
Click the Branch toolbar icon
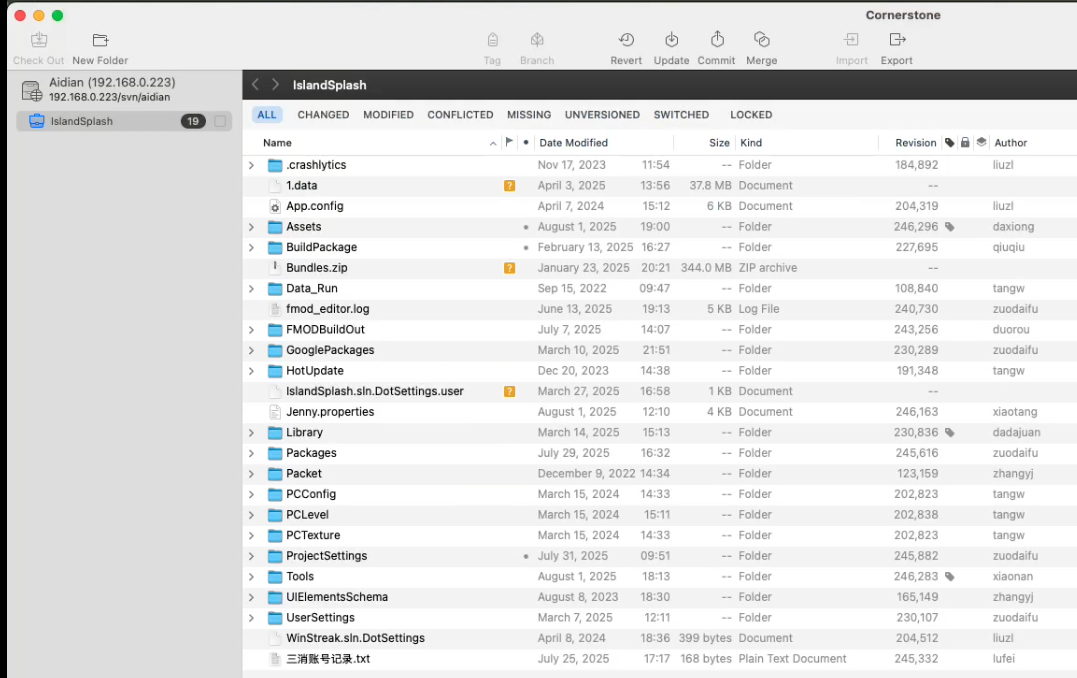click(537, 40)
